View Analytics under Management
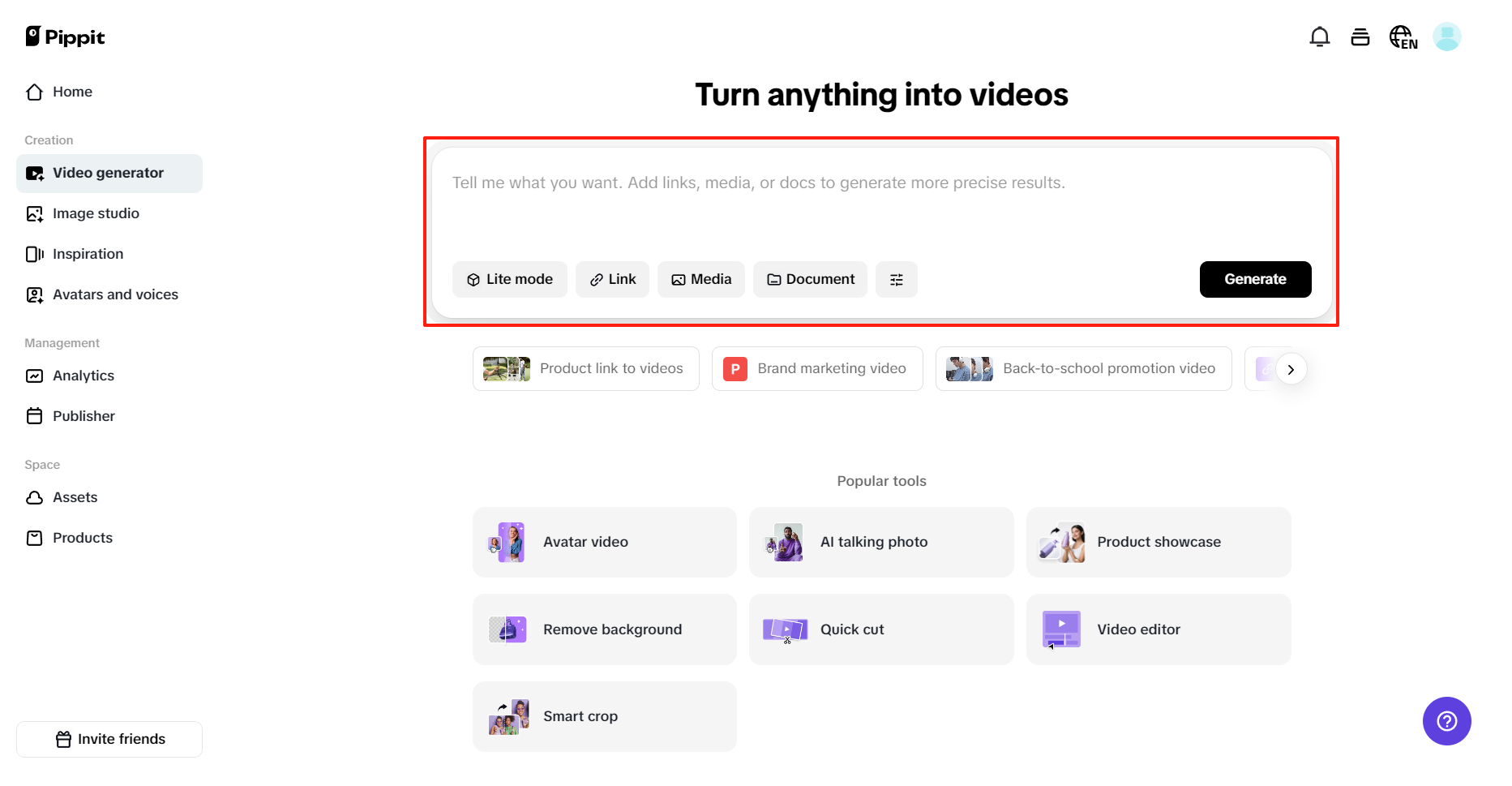 (84, 376)
